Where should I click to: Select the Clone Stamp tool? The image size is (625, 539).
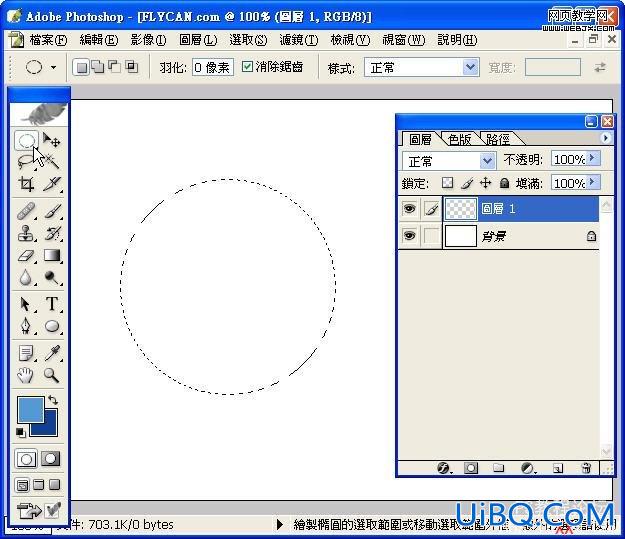26,233
